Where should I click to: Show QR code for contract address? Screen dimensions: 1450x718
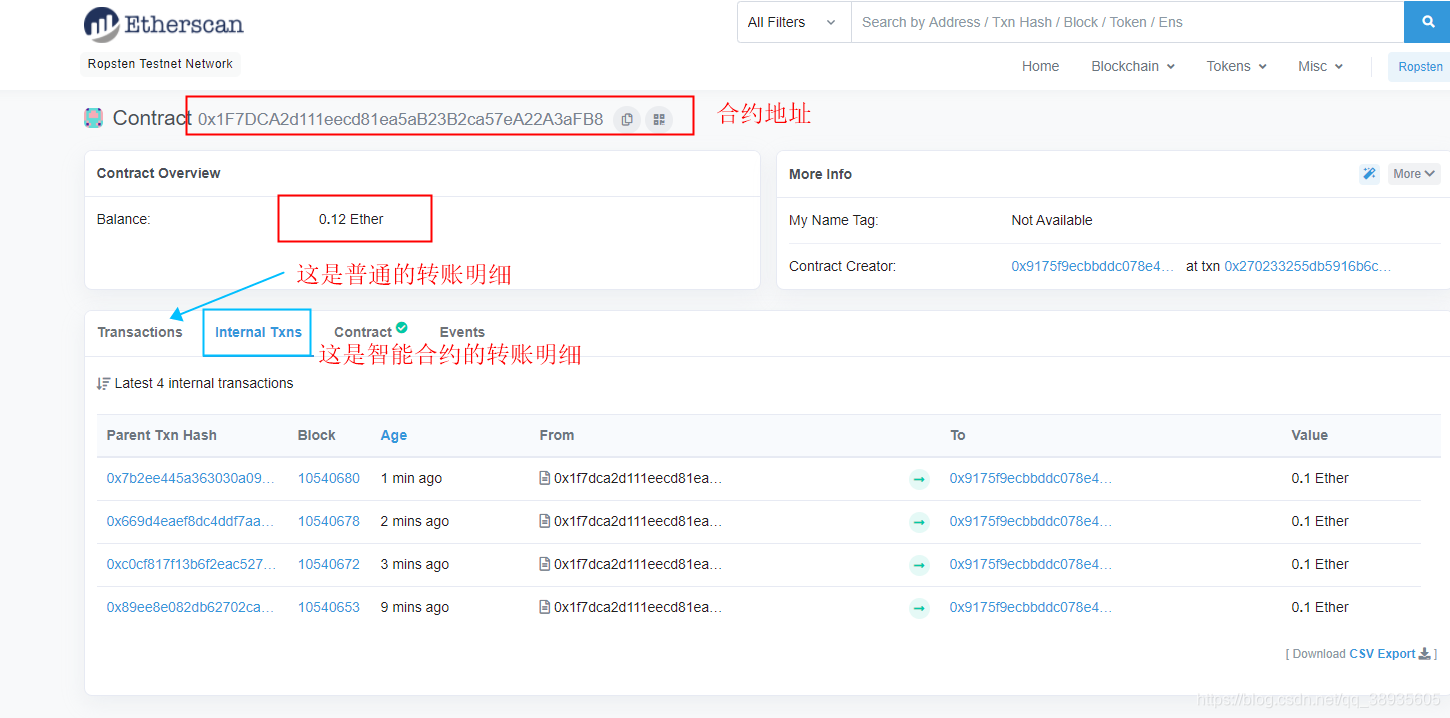coord(659,119)
